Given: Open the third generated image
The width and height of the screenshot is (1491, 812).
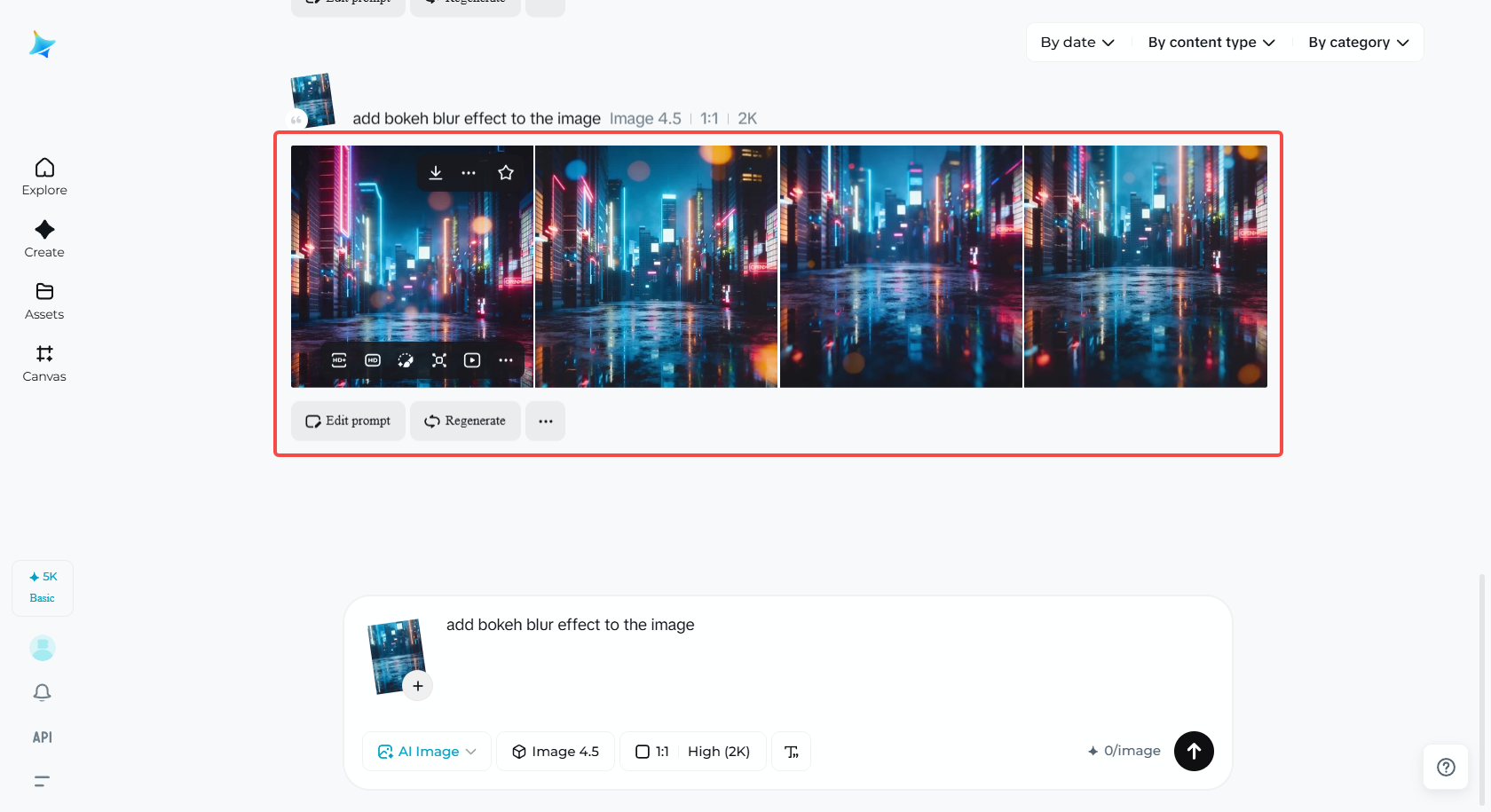Looking at the screenshot, I should coord(901,266).
